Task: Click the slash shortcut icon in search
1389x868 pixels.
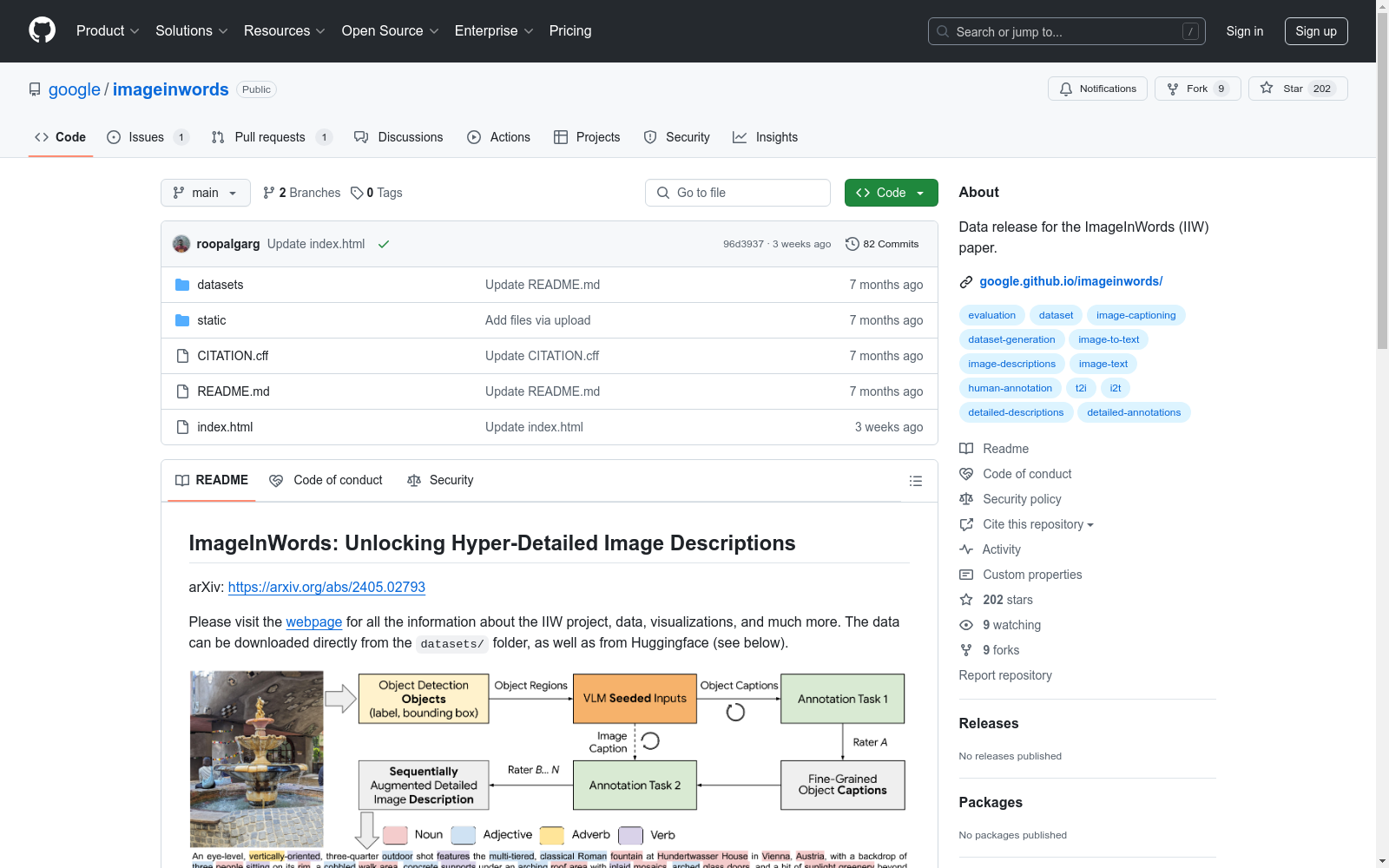Action: coord(1190,31)
